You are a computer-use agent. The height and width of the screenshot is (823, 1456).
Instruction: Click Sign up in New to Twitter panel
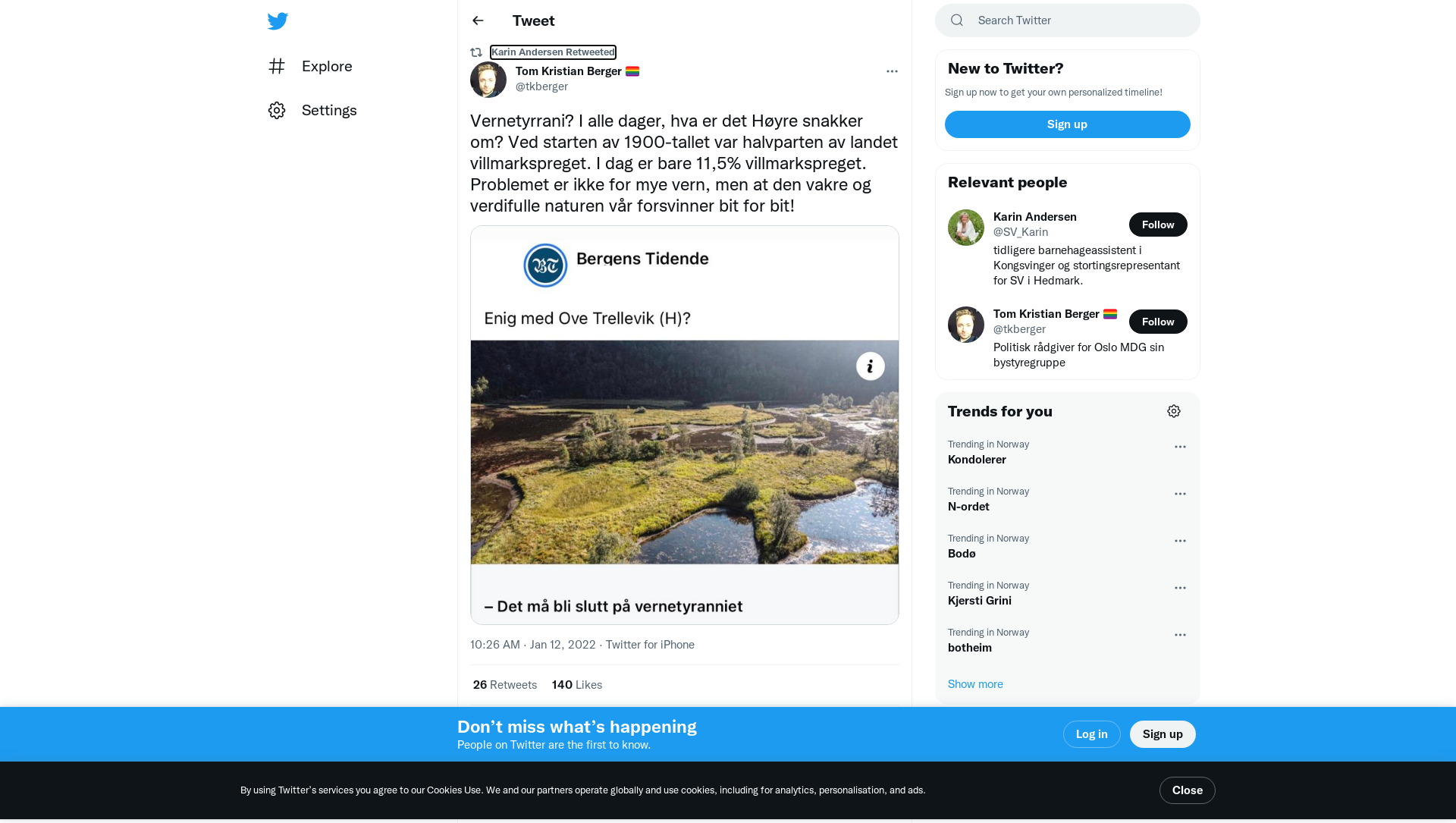pyautogui.click(x=1068, y=124)
